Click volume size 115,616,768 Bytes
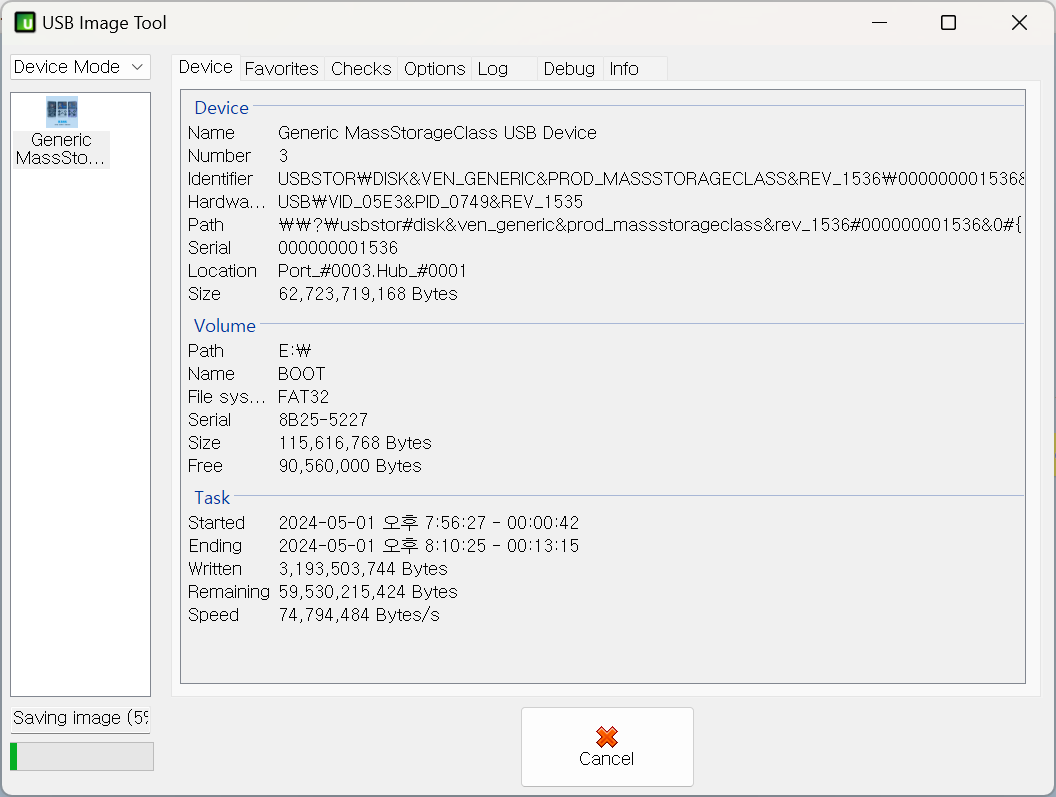The width and height of the screenshot is (1056, 797). click(x=355, y=443)
